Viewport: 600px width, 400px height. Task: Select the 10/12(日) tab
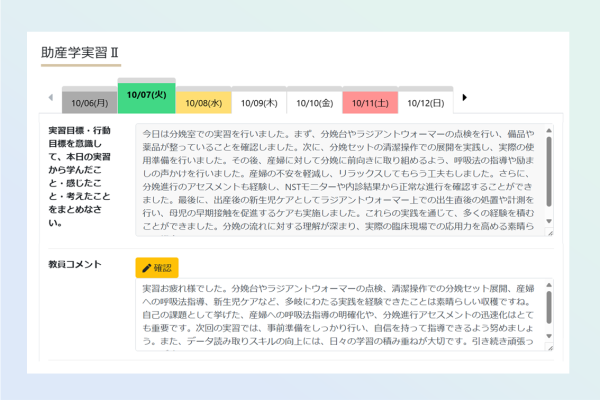point(425,102)
